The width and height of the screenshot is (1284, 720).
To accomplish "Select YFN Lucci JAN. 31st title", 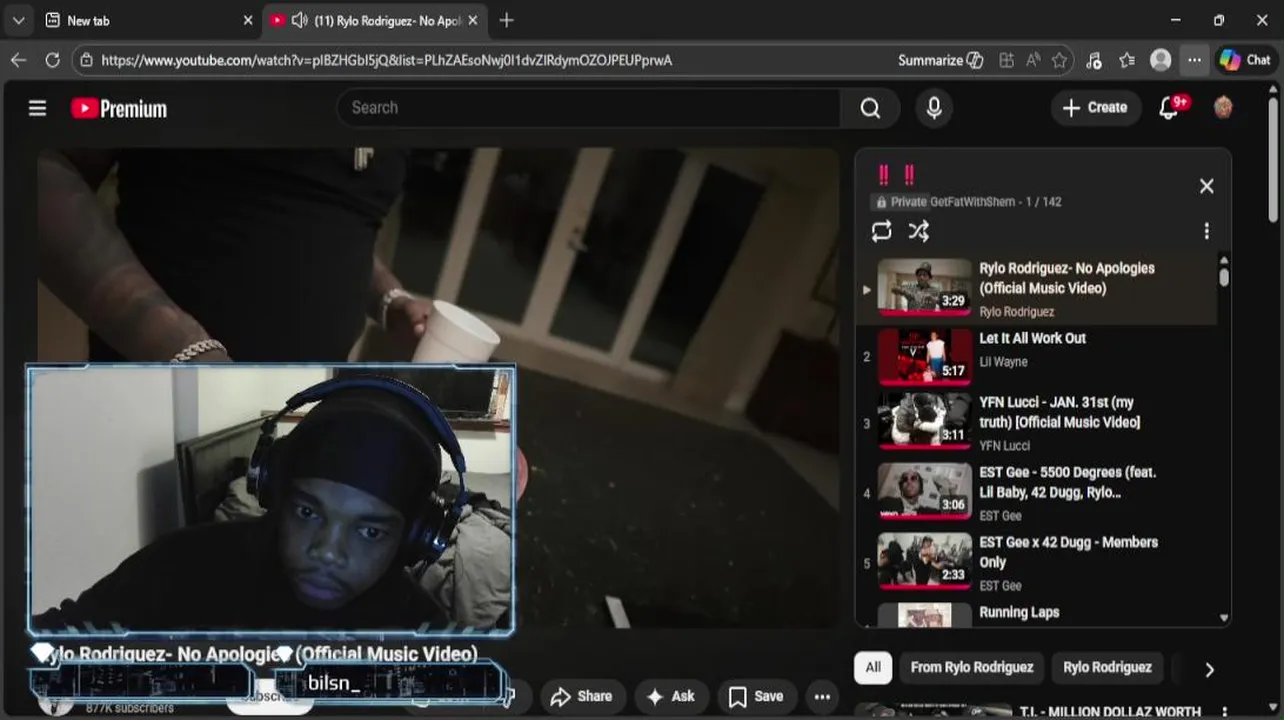I will [1059, 412].
